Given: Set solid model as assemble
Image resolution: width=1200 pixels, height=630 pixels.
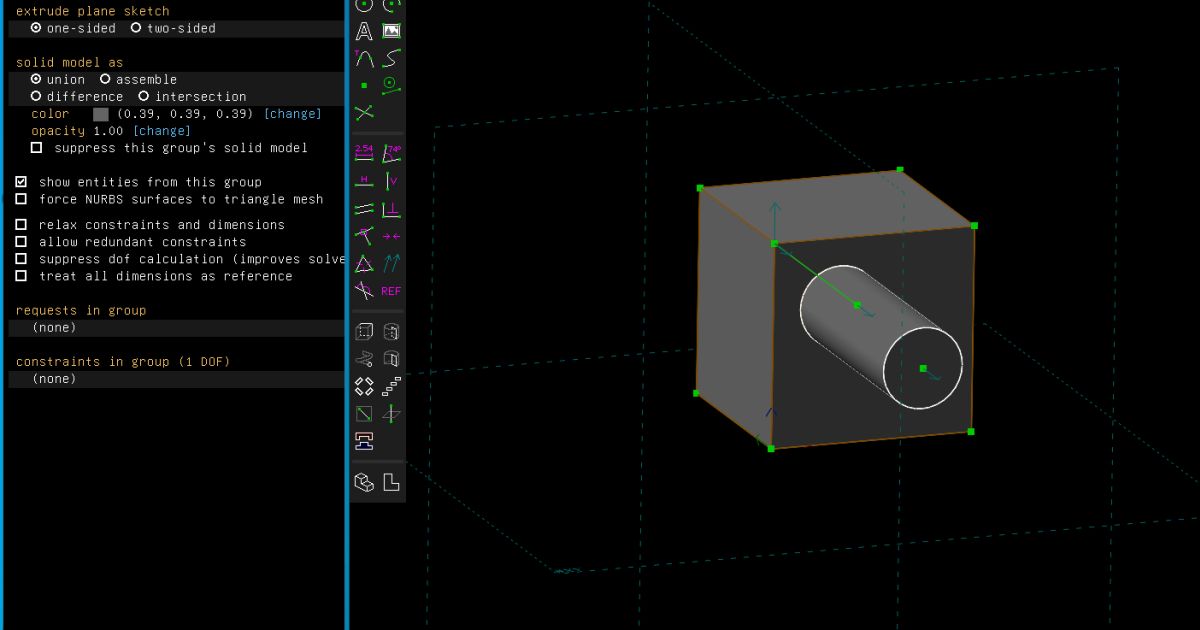Looking at the screenshot, I should 138,79.
